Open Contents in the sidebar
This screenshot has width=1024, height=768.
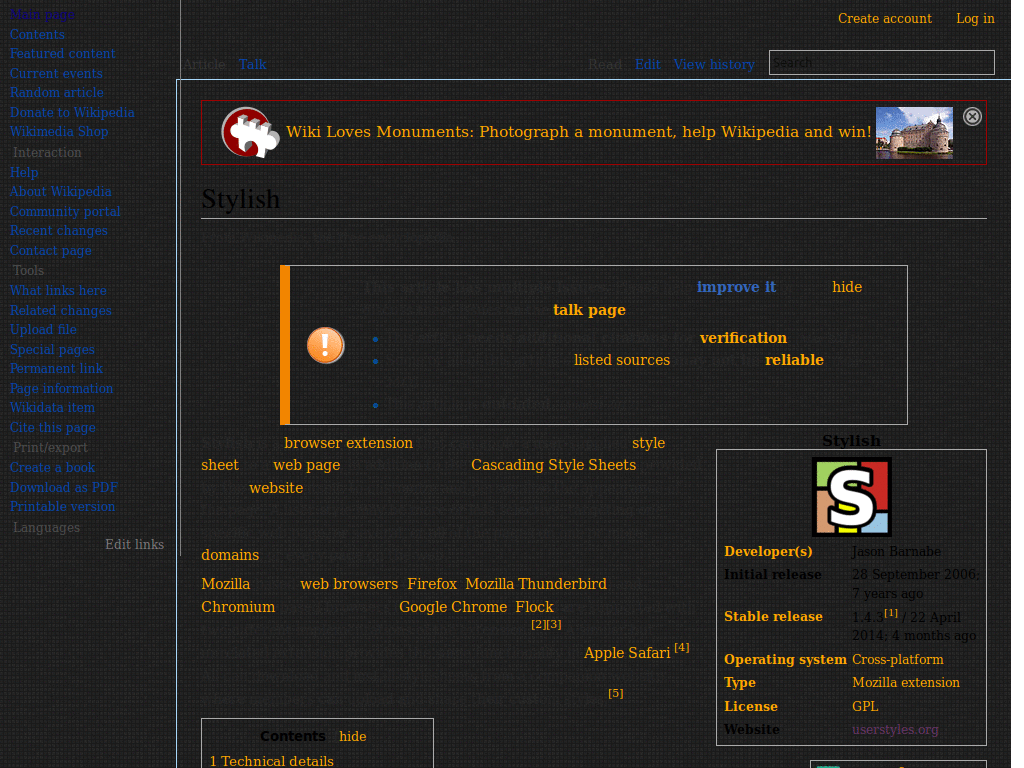point(37,35)
